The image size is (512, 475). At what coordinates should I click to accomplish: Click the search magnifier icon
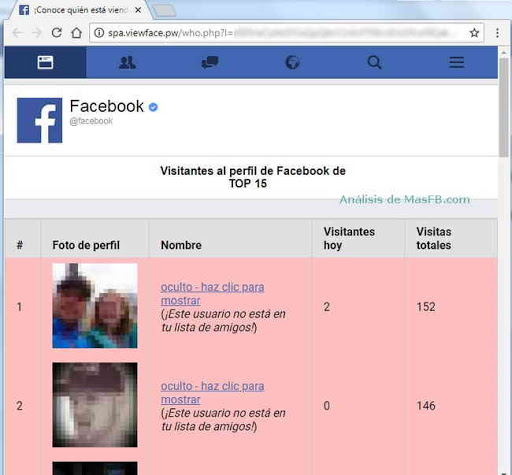pos(374,62)
